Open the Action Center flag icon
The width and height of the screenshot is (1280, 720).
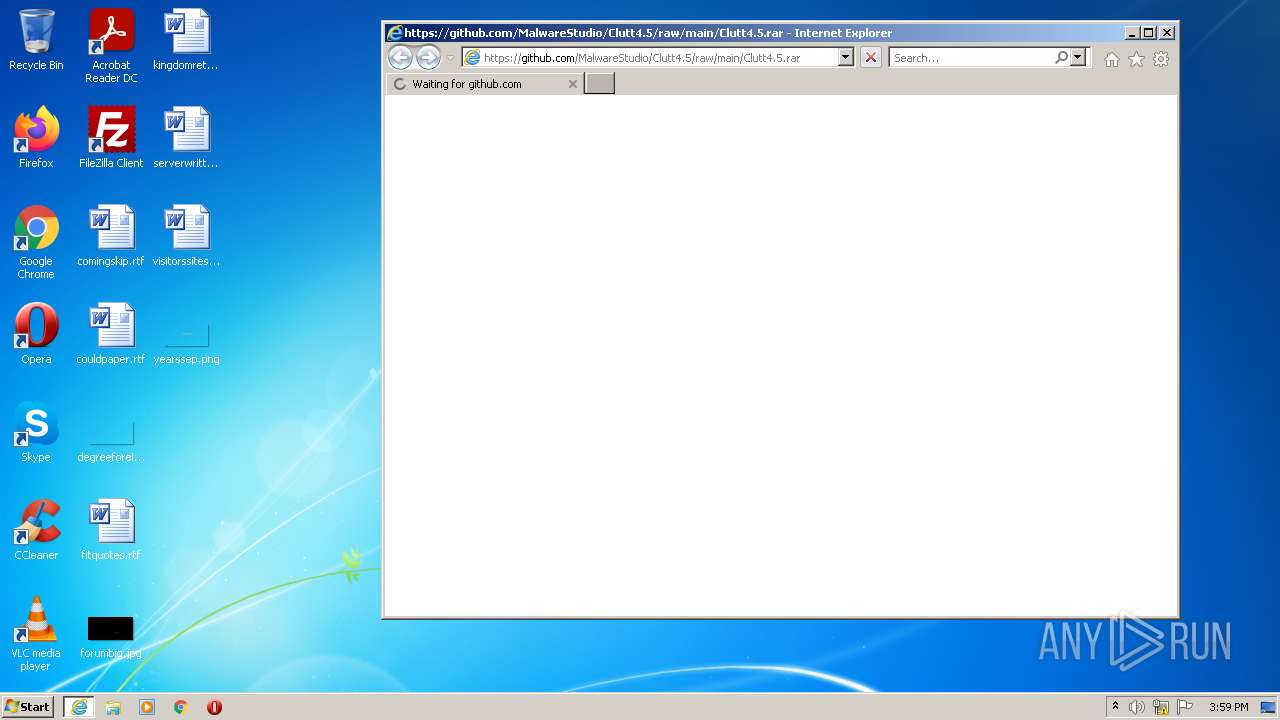pos(1184,707)
